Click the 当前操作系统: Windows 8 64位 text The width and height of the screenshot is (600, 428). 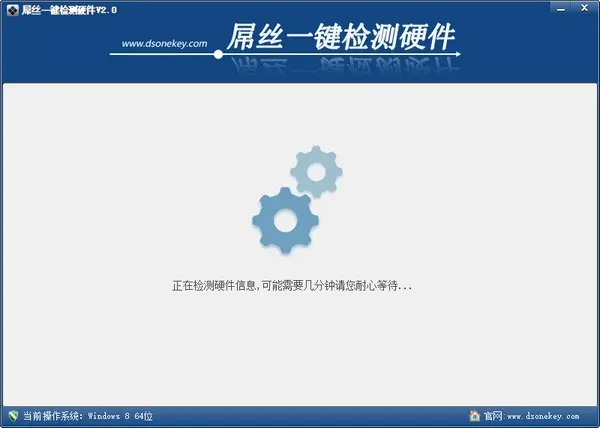pos(88,416)
